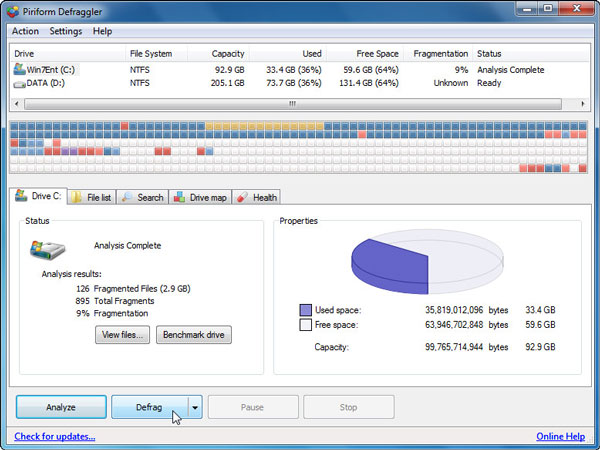This screenshot has height=450, width=600.
Task: Open the Settings menu
Action: click(x=66, y=31)
